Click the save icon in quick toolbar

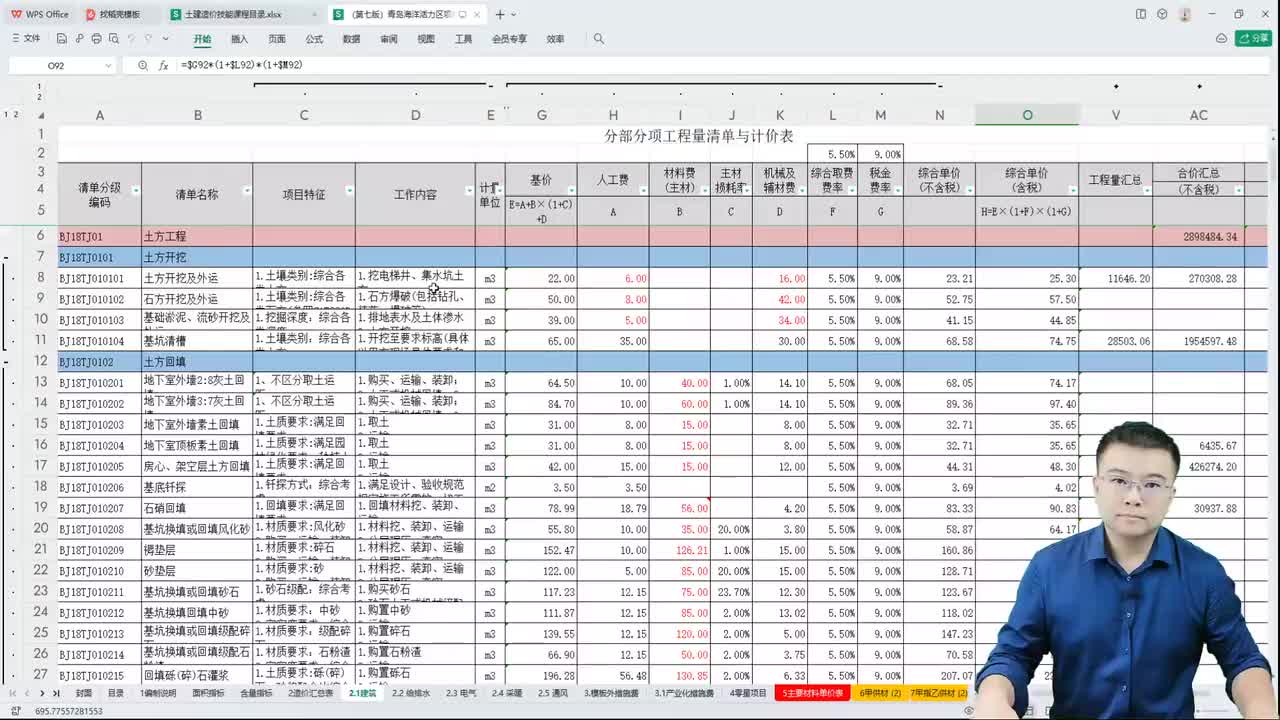click(62, 38)
